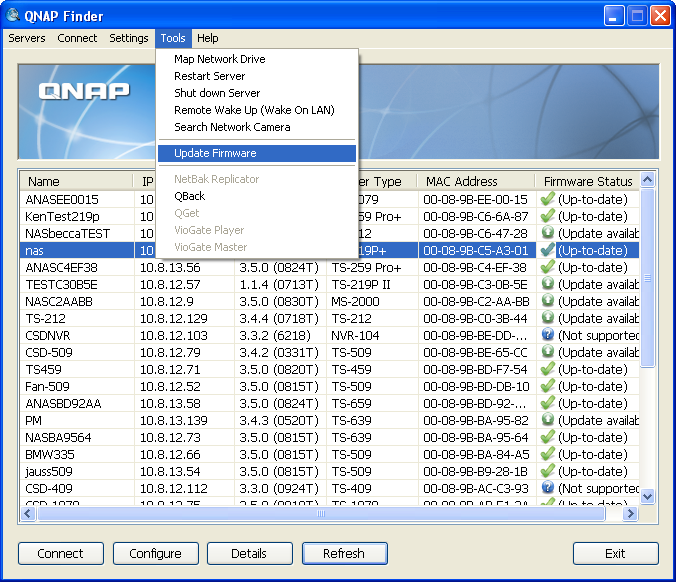Click vertical scrollbar up arrow

tap(648, 179)
